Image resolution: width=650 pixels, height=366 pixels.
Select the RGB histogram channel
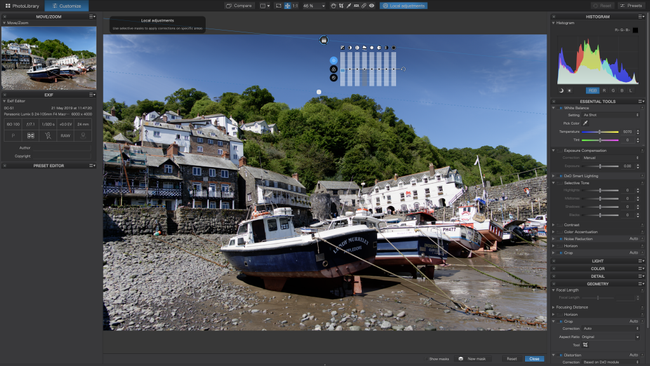(x=593, y=90)
